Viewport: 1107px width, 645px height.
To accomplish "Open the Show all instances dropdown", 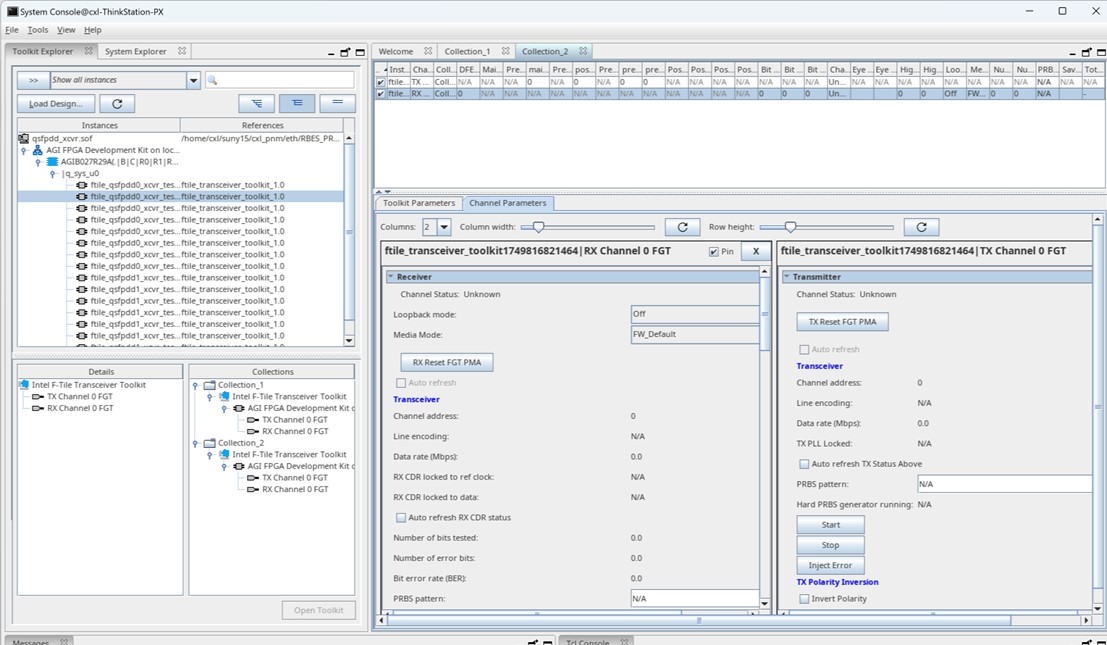I will click(x=193, y=80).
